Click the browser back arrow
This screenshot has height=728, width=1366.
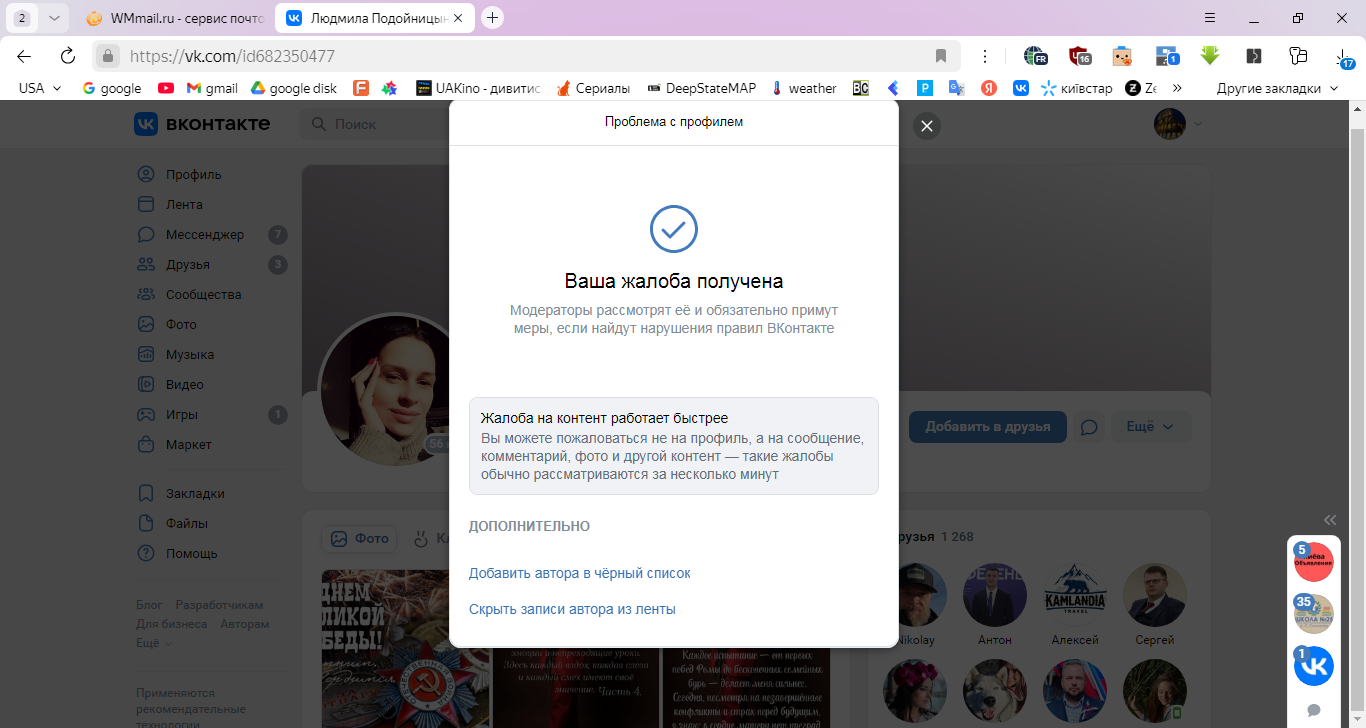pyautogui.click(x=24, y=56)
